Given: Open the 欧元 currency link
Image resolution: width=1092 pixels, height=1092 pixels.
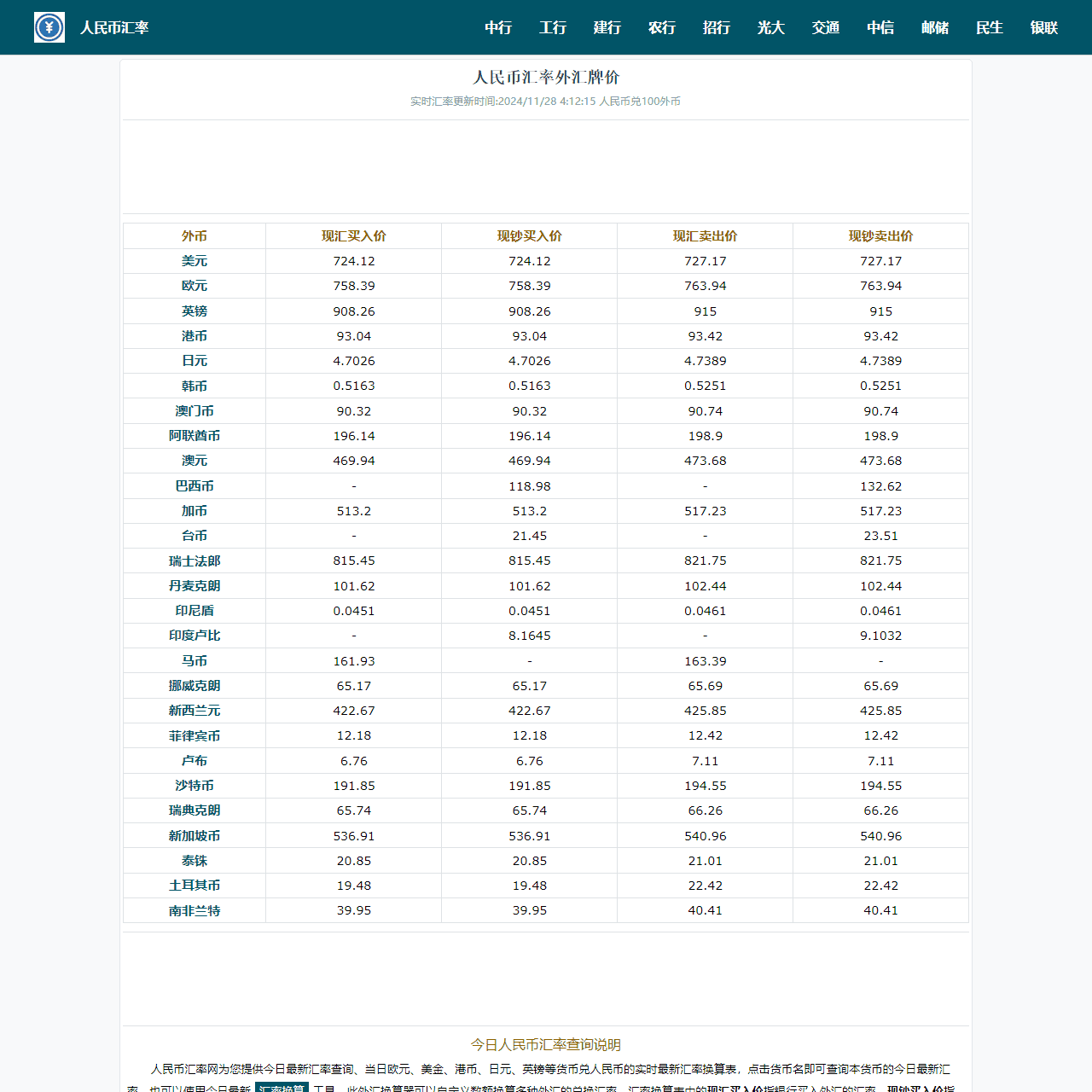Looking at the screenshot, I should click(x=195, y=286).
